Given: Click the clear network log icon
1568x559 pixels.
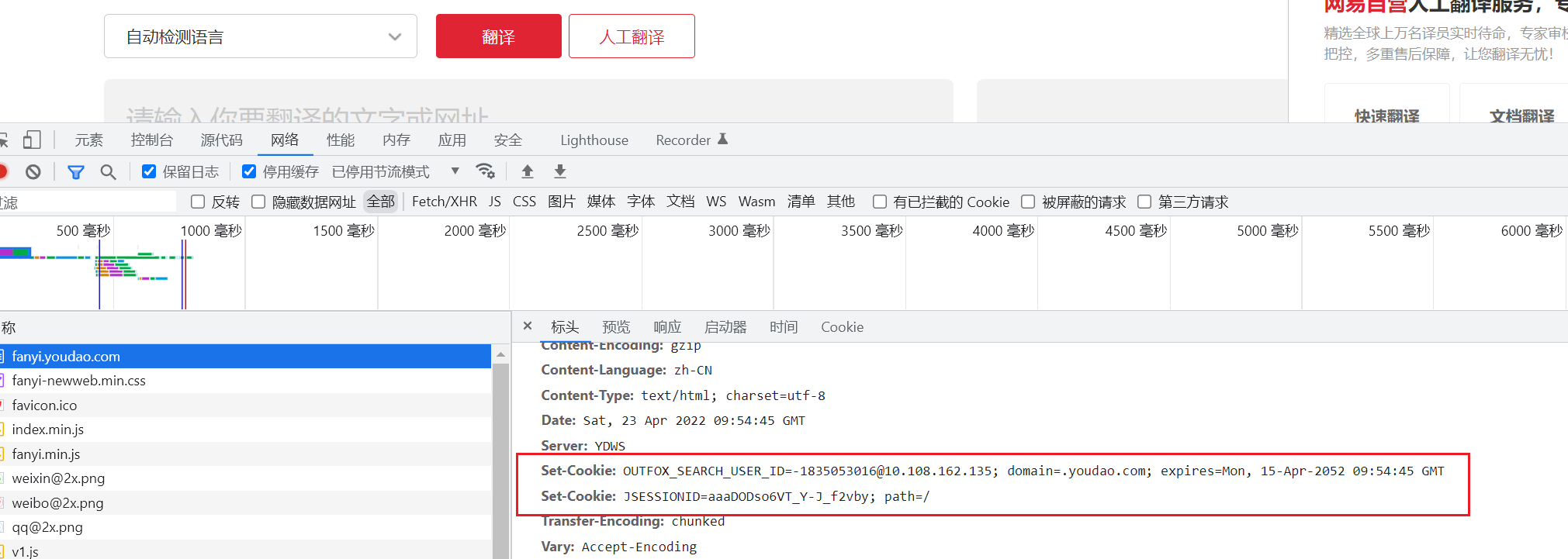Looking at the screenshot, I should [x=33, y=172].
